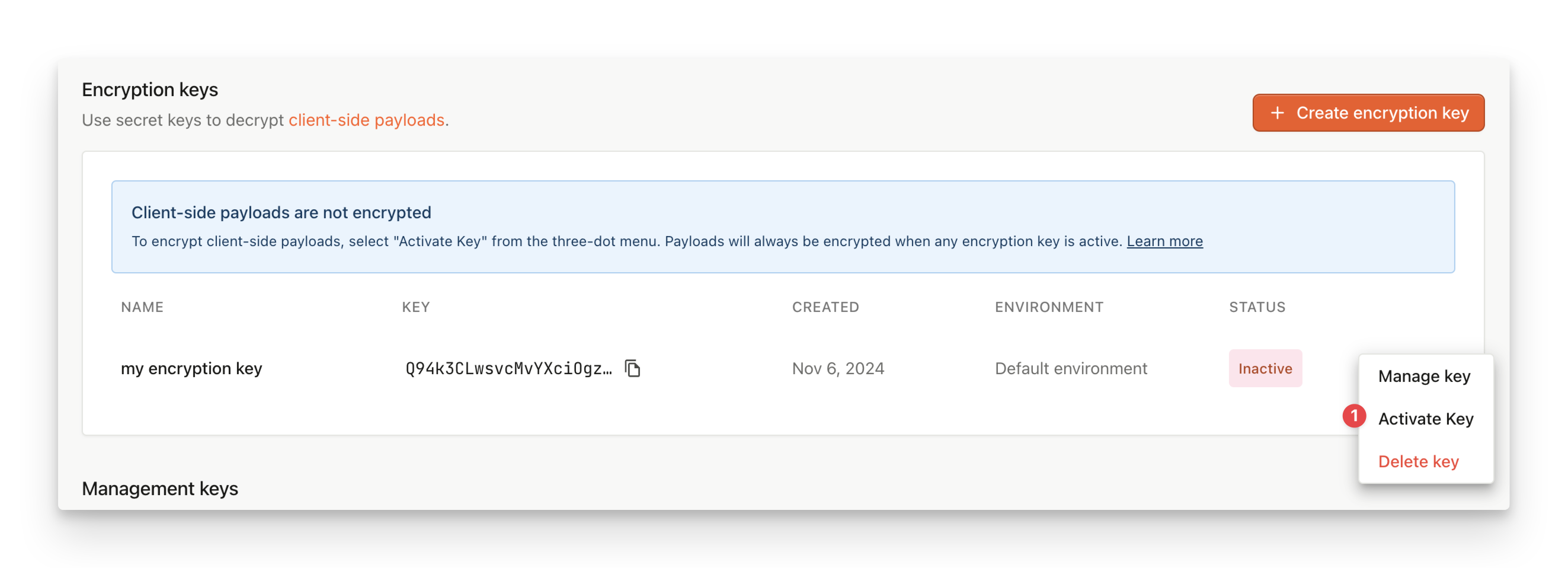Click the CREATED column header
The width and height of the screenshot is (1568, 568).
click(x=825, y=308)
